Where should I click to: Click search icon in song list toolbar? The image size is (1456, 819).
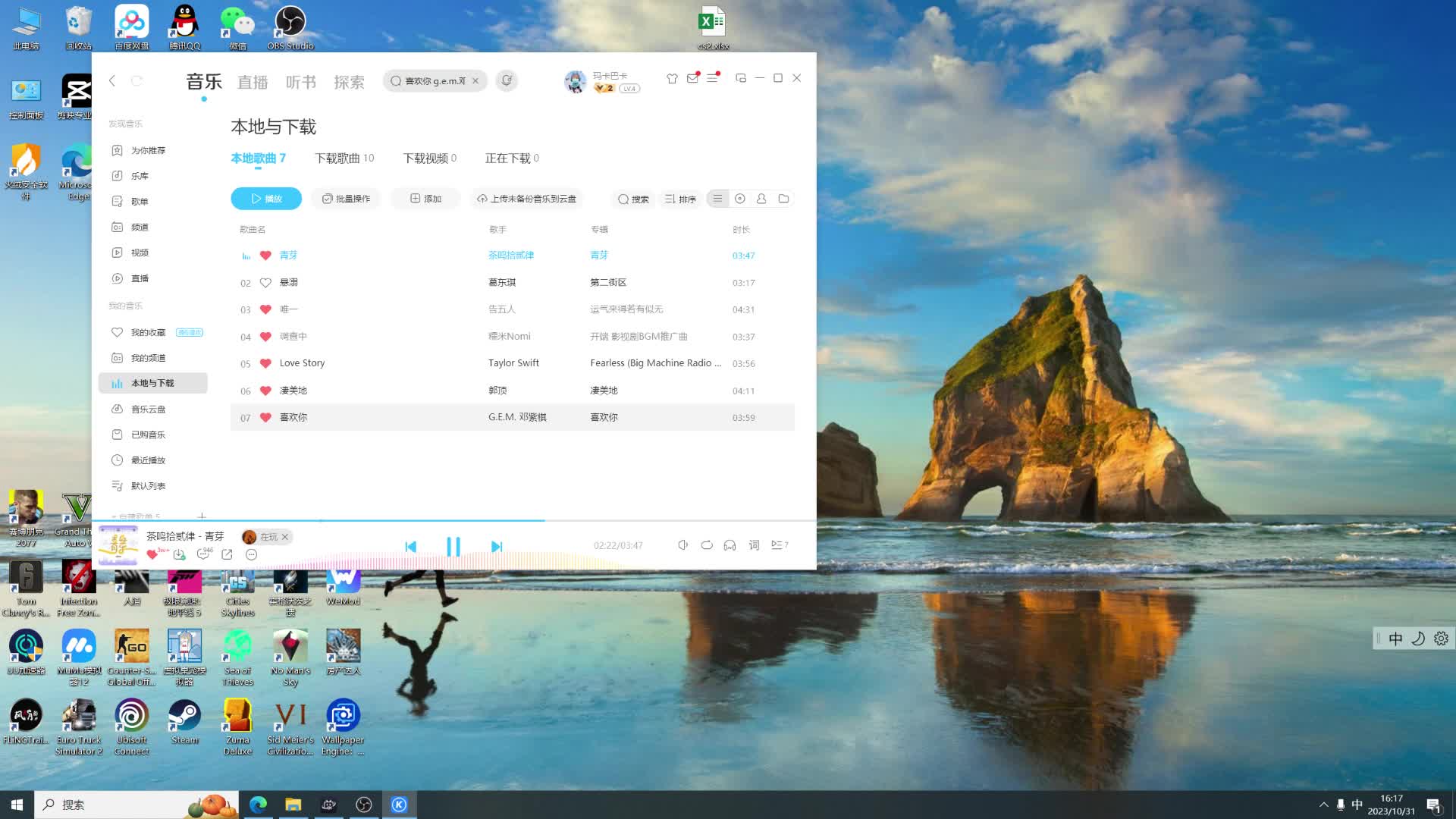pos(623,198)
